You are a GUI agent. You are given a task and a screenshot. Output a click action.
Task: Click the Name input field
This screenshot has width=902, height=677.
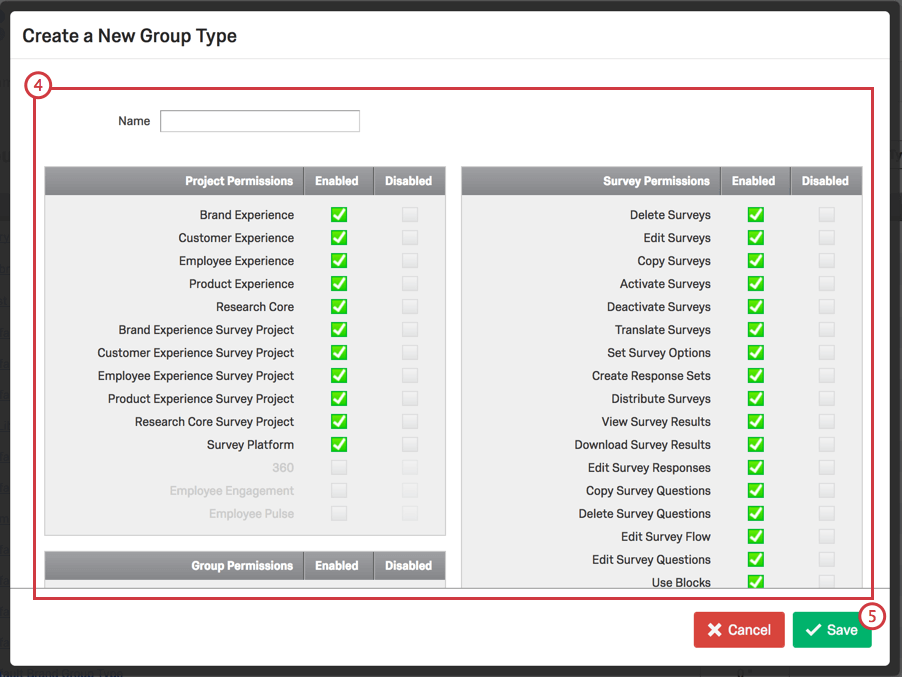259,120
